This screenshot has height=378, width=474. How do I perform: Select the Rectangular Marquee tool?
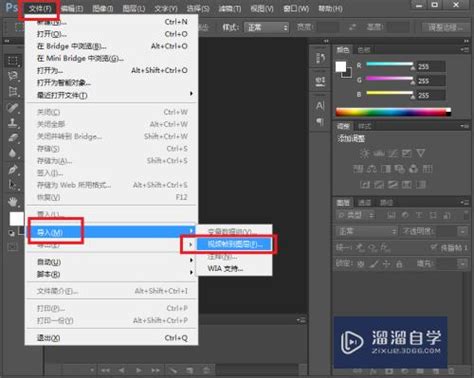(13, 61)
